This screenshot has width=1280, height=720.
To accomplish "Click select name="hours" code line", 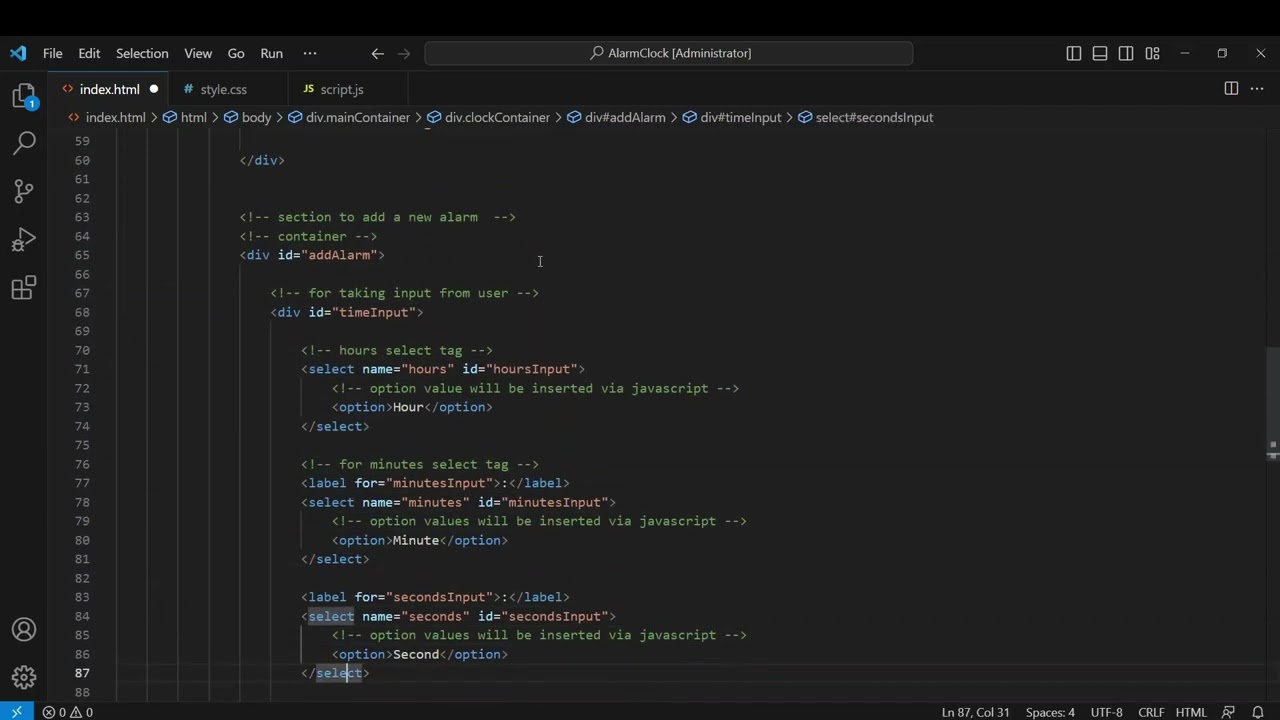I will [443, 369].
